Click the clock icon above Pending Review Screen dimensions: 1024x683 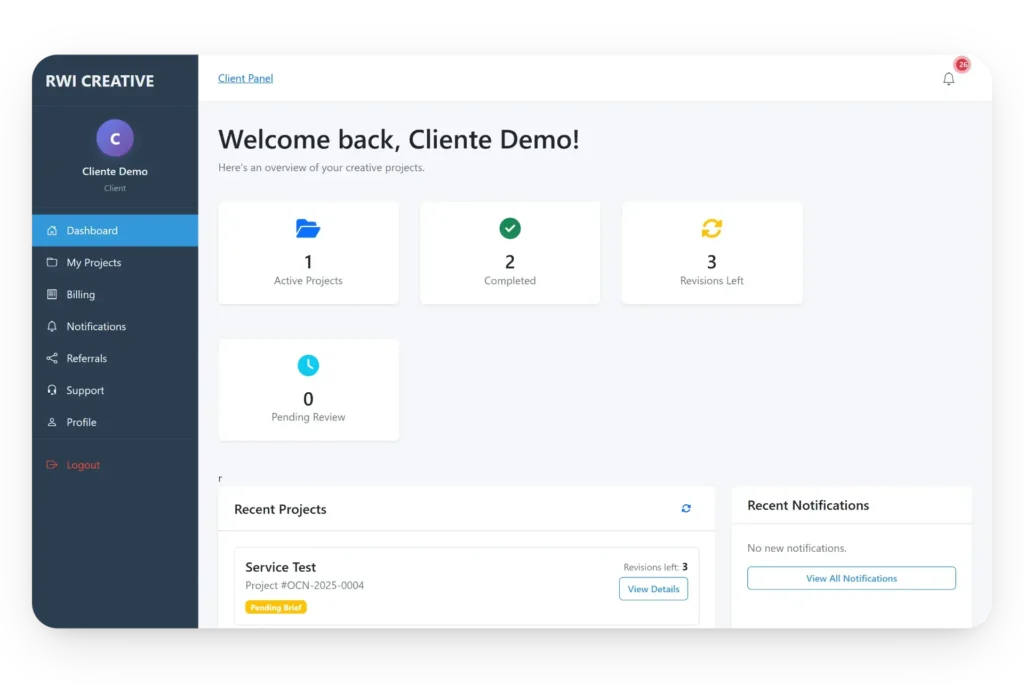point(308,364)
